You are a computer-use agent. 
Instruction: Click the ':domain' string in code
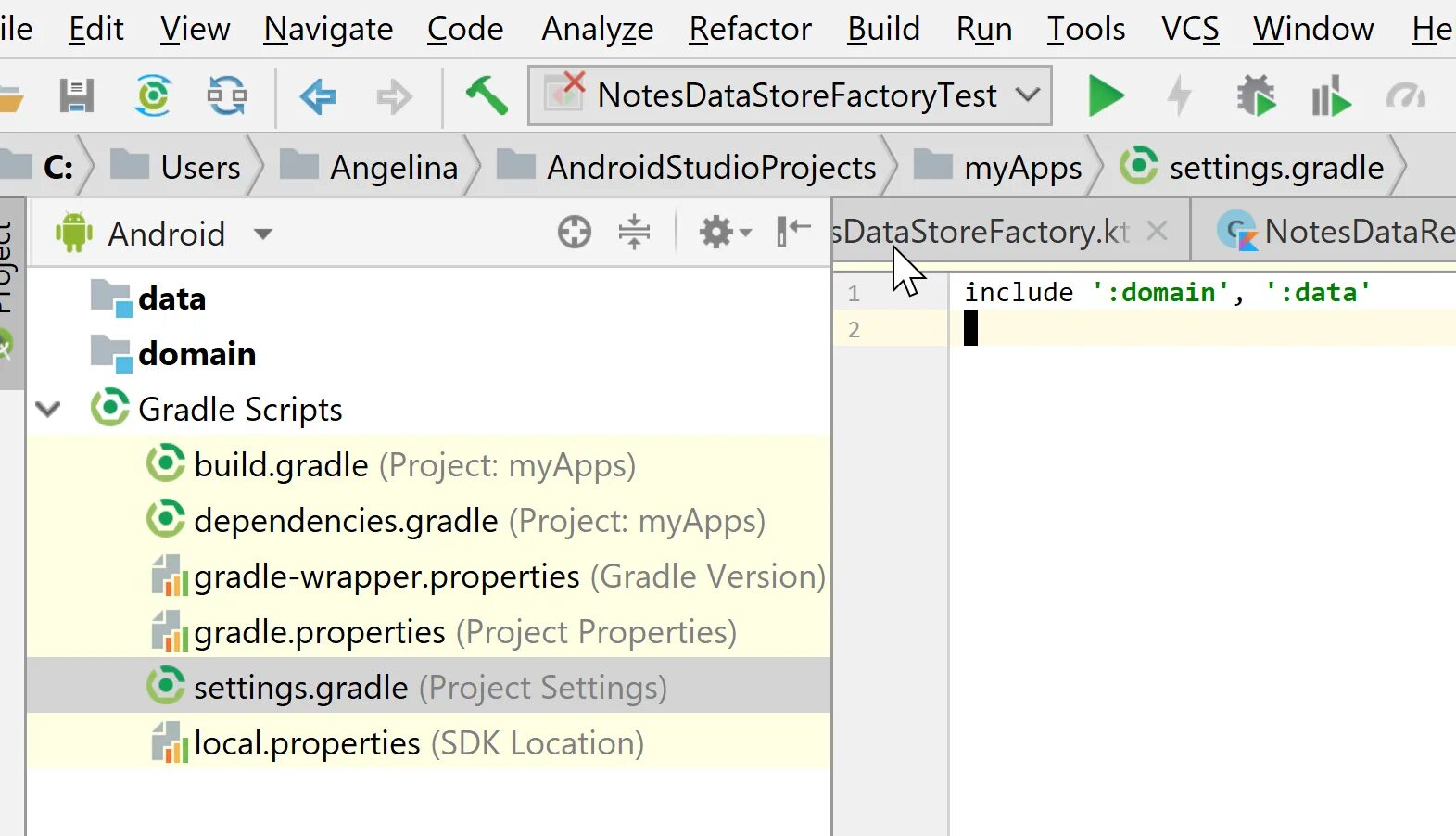pos(1161,292)
